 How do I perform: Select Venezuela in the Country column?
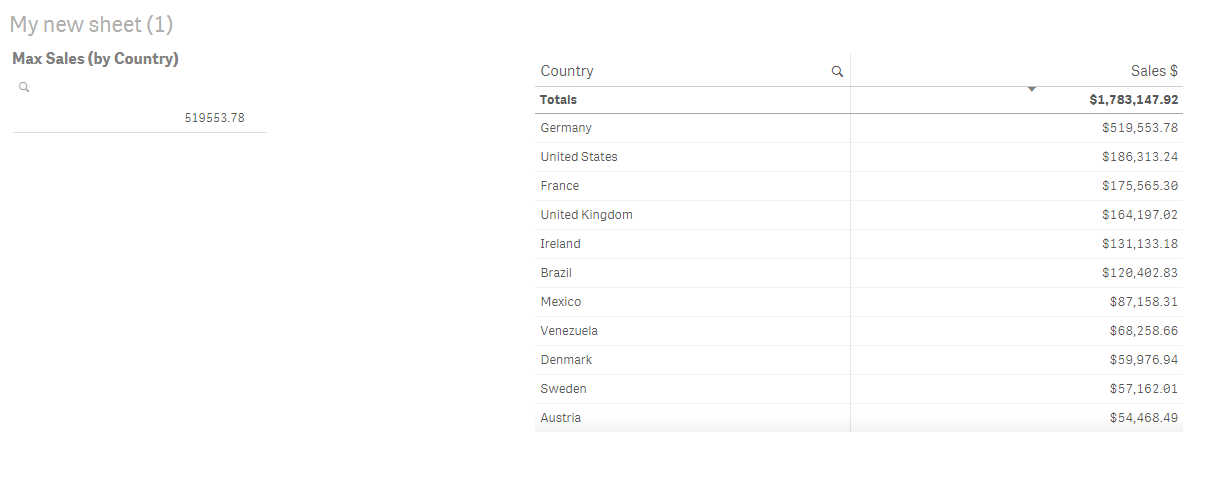(x=569, y=331)
